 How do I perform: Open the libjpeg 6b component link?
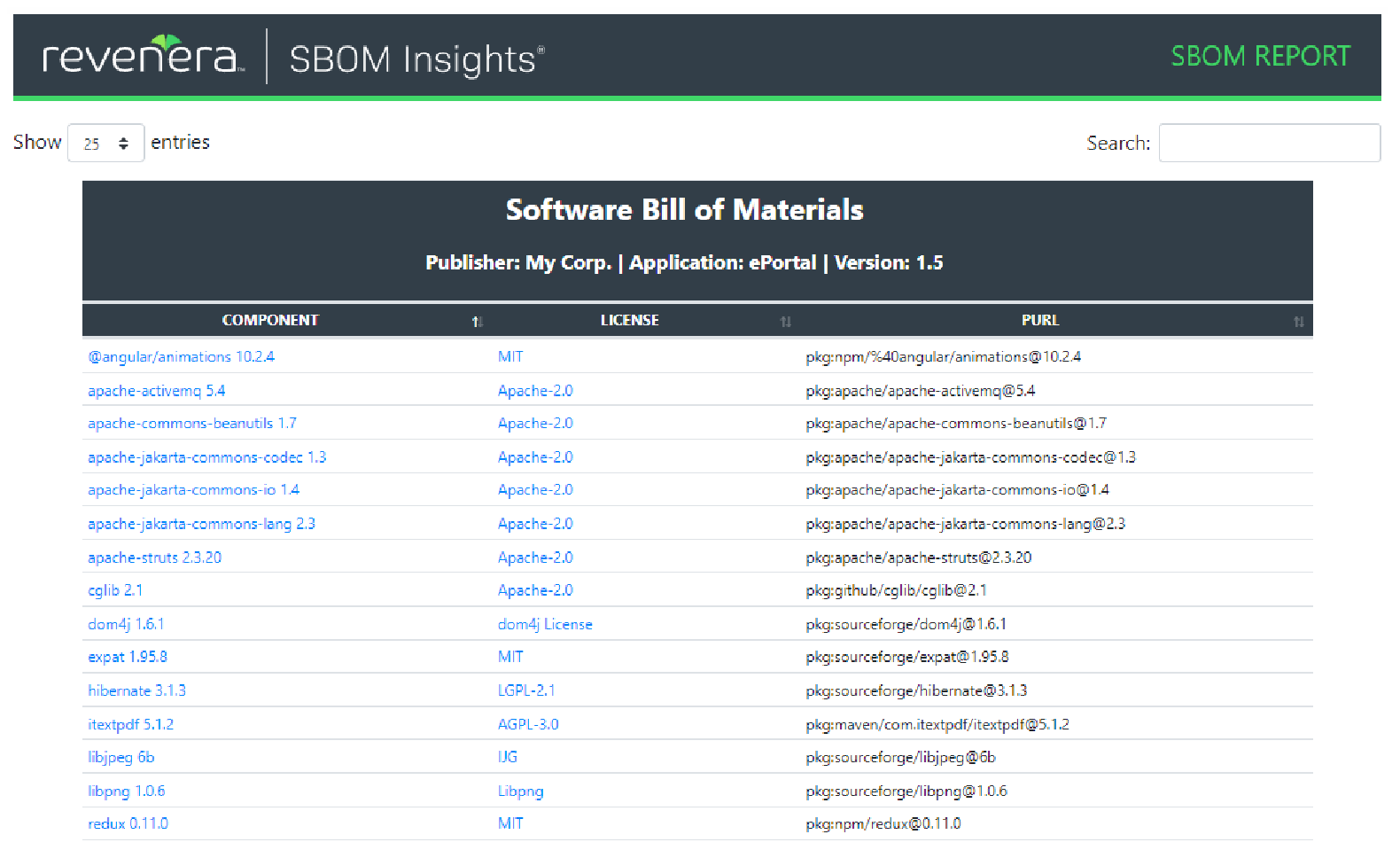121,757
